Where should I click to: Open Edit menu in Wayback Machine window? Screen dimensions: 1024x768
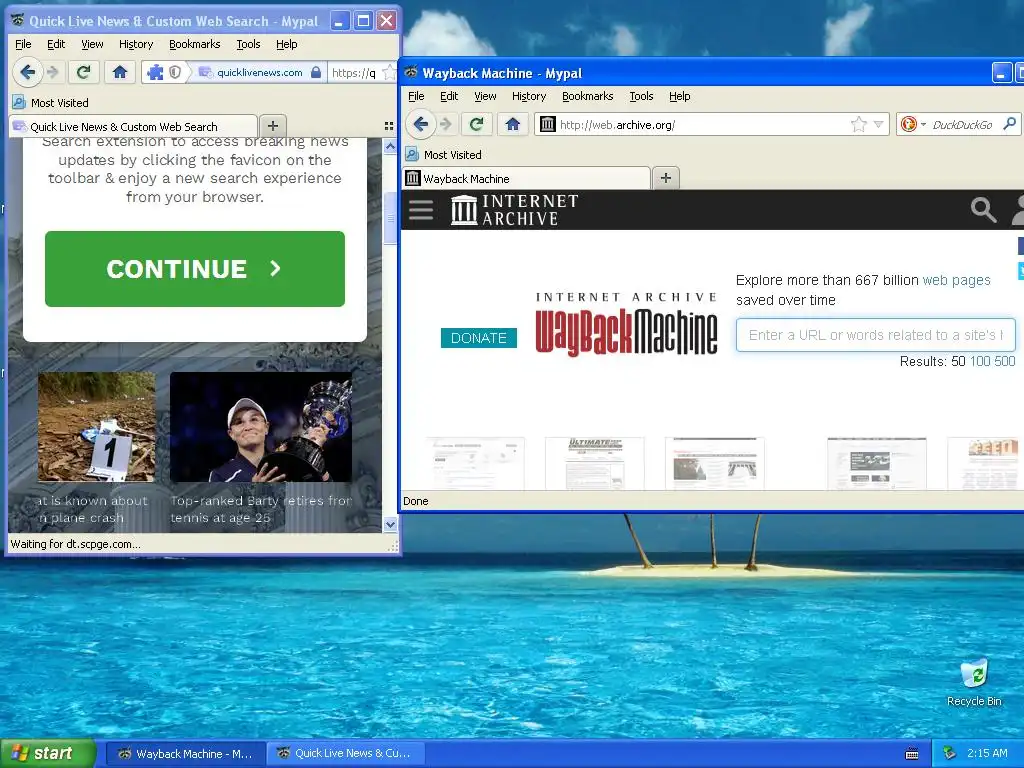[449, 96]
